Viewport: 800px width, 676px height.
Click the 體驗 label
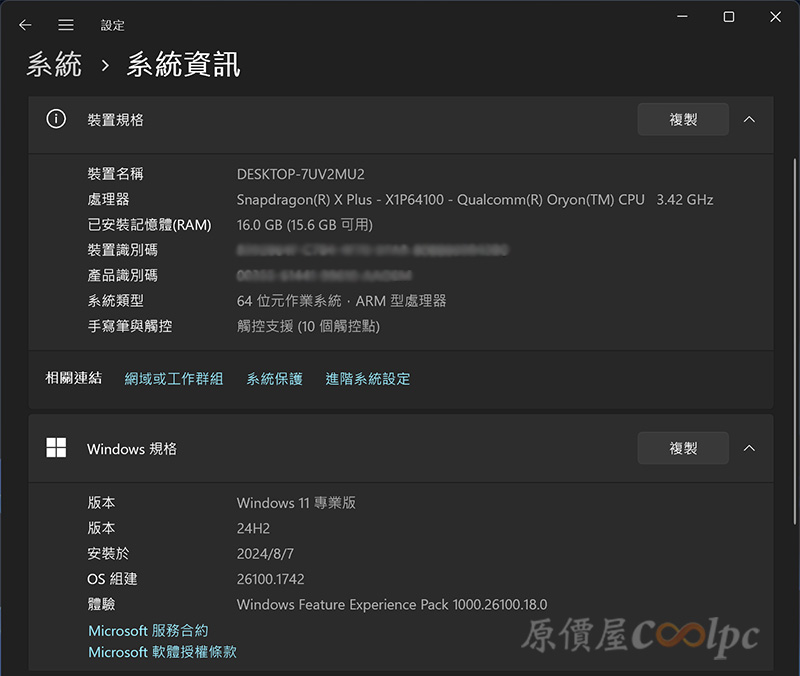tap(101, 604)
